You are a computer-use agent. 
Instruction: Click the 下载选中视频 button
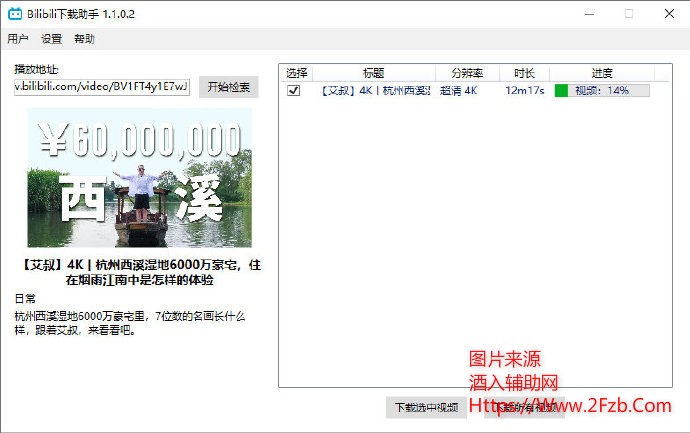(426, 407)
